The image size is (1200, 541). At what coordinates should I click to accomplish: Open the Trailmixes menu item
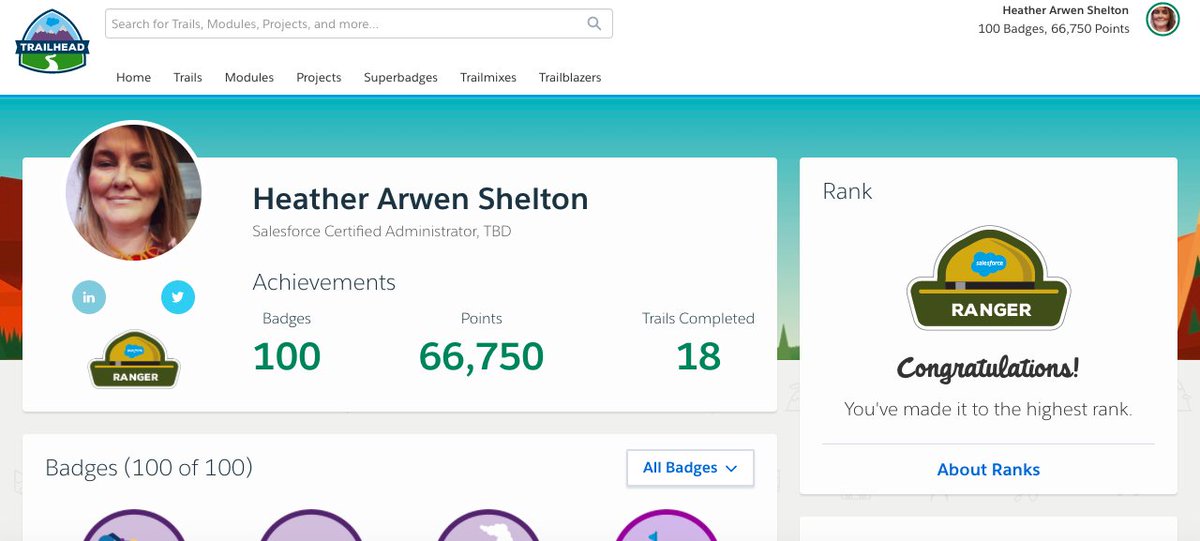tap(488, 77)
